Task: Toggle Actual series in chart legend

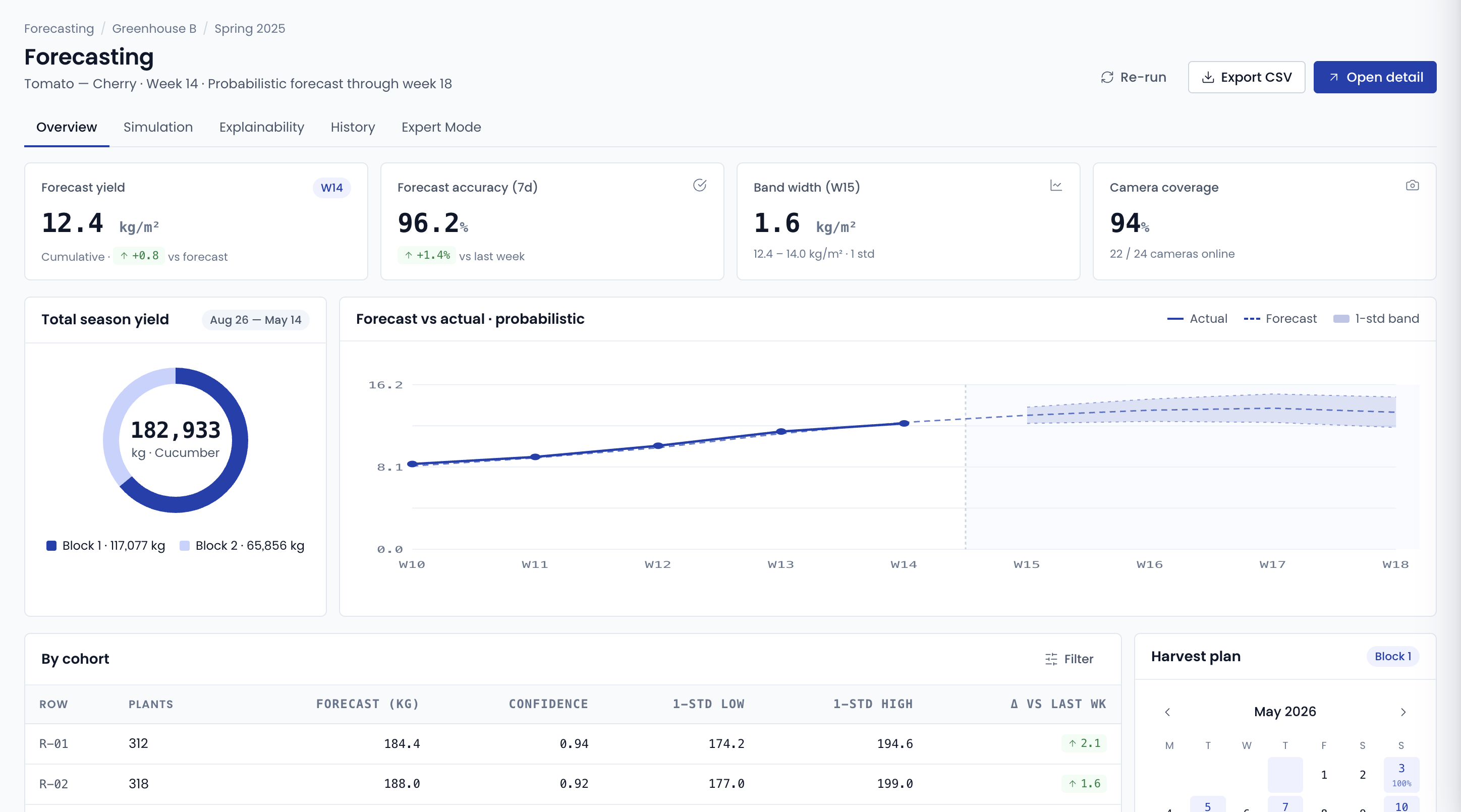Action: point(1197,319)
